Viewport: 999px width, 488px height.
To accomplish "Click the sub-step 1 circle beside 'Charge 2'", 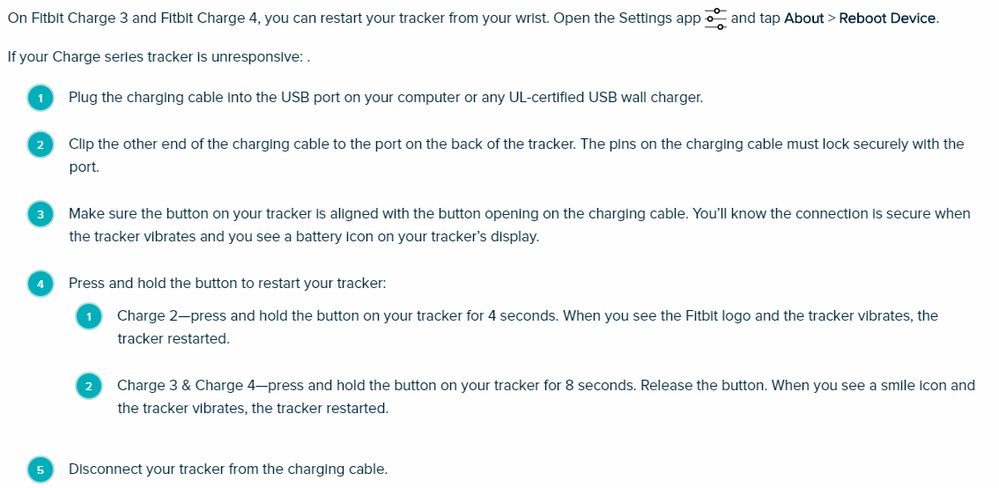I will 89,317.
